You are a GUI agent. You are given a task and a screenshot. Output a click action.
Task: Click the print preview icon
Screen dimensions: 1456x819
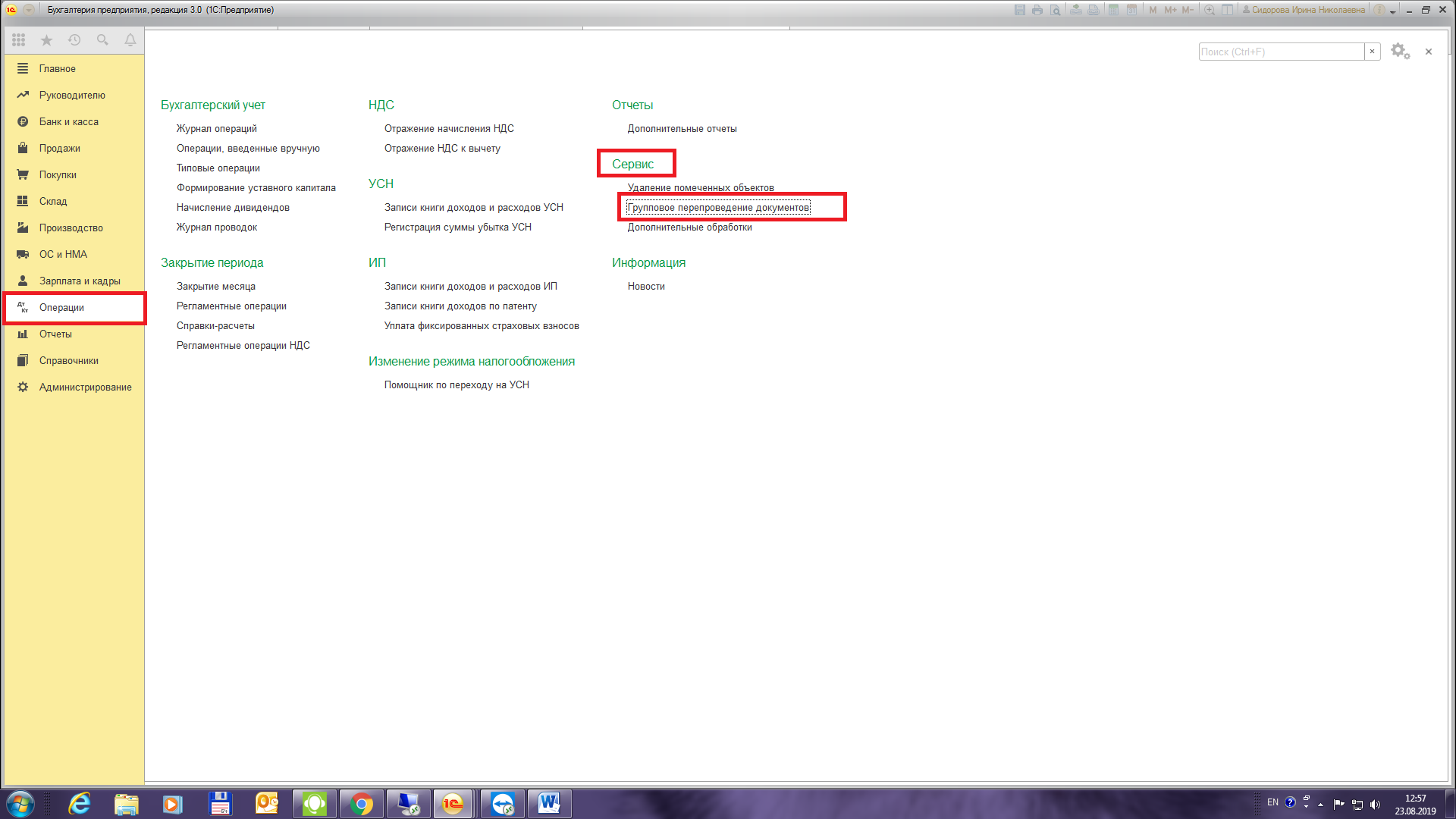[1056, 10]
